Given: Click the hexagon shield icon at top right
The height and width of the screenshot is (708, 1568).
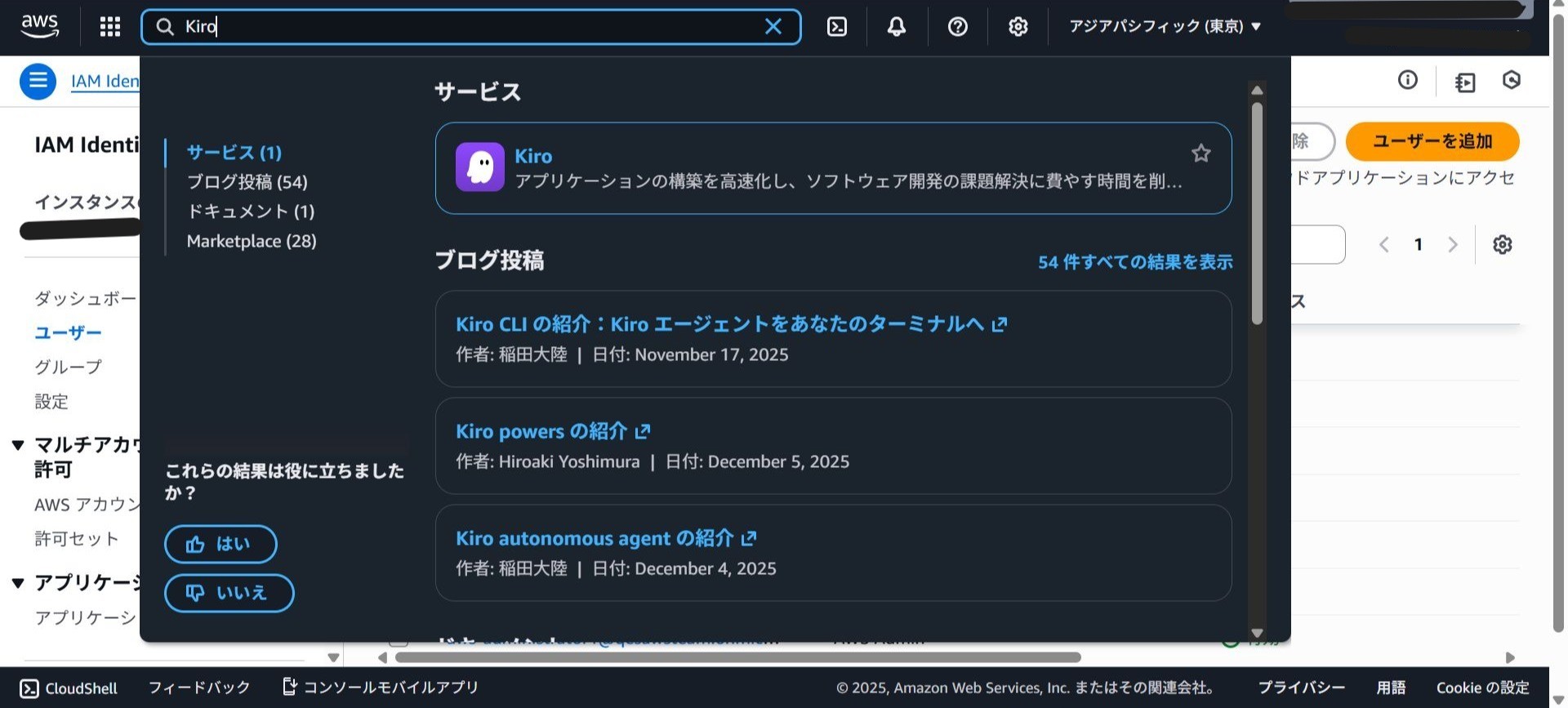Looking at the screenshot, I should click(1511, 79).
